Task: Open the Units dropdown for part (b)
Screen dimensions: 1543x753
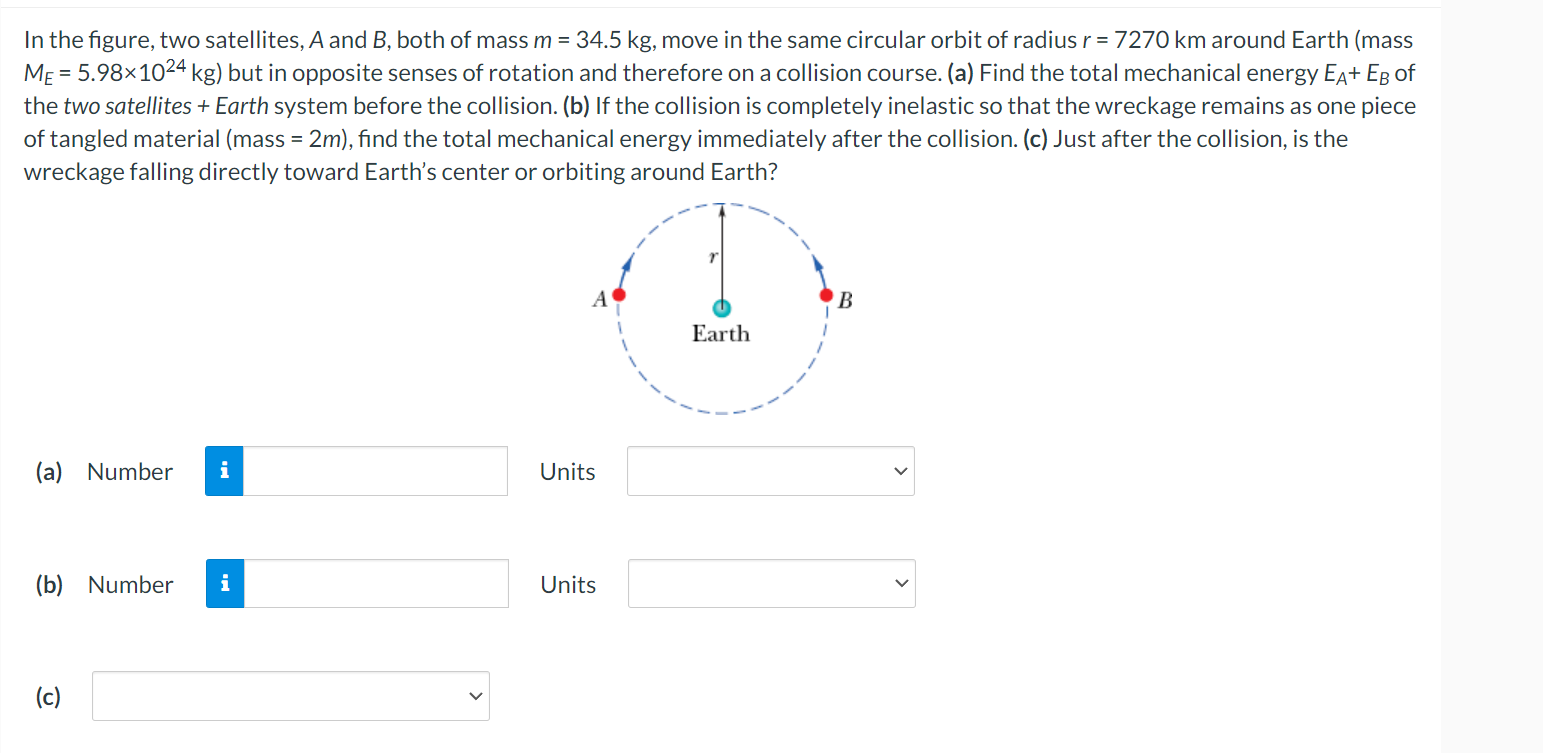Action: 770,583
